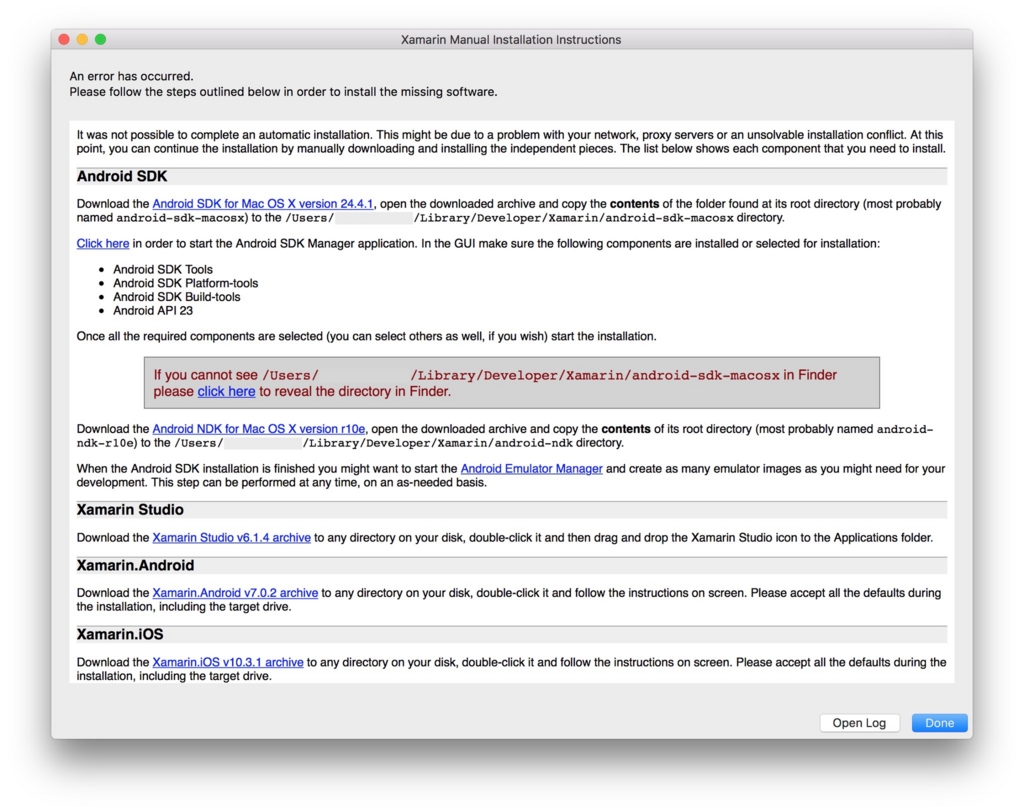Close the window with the red button

click(64, 39)
